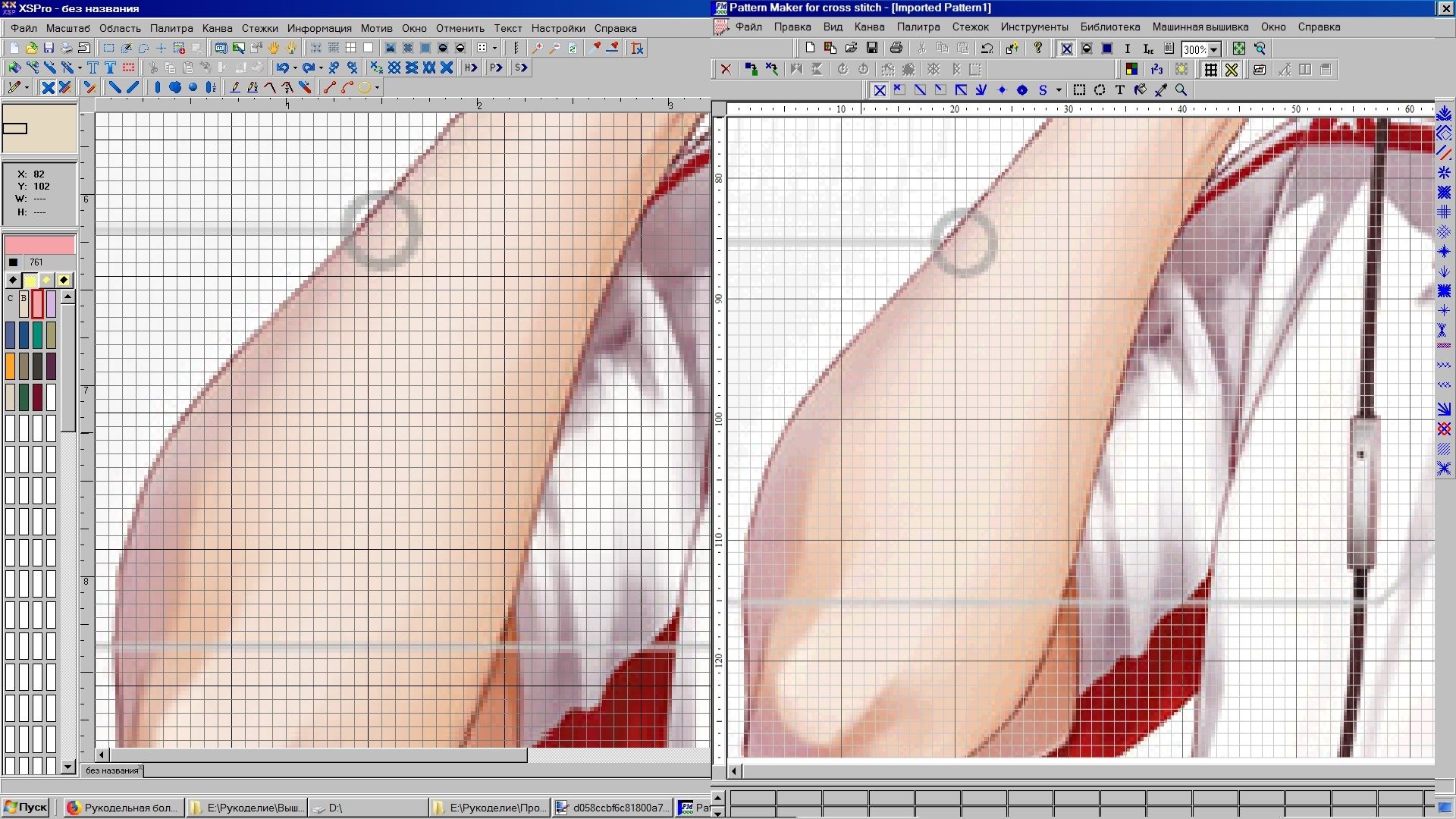This screenshot has height=819, width=1456.
Task: Click the zoom-in magnifier in XSPro toolbar
Action: click(538, 48)
